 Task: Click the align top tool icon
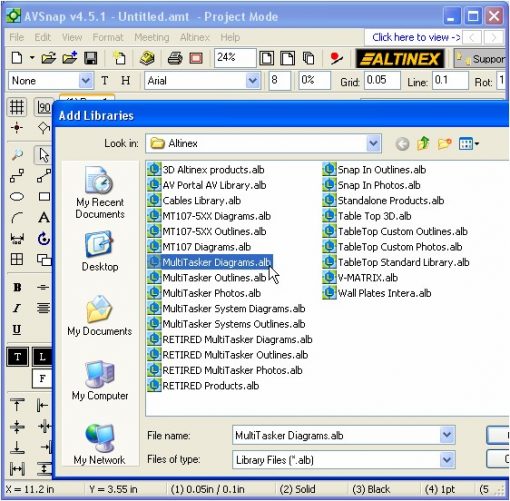(17, 405)
